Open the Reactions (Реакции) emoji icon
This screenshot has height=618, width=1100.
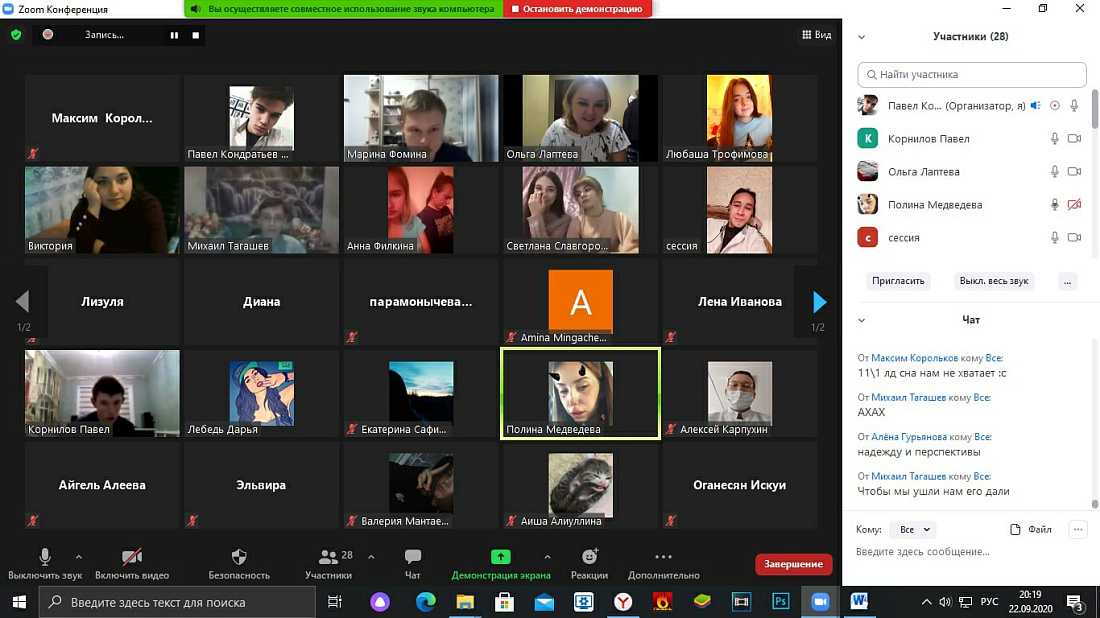pos(589,557)
